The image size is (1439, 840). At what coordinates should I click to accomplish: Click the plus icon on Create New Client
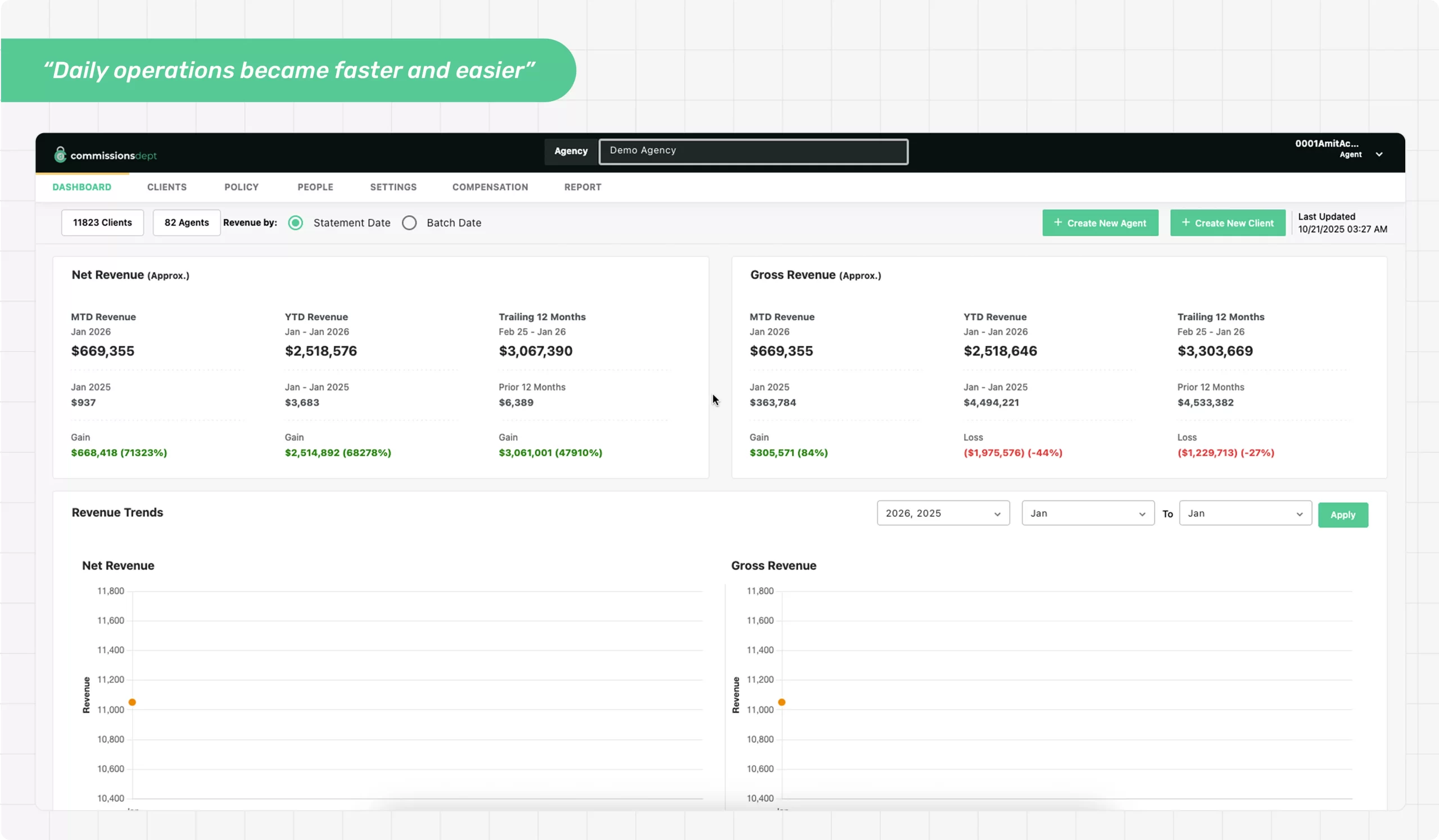[x=1185, y=223]
